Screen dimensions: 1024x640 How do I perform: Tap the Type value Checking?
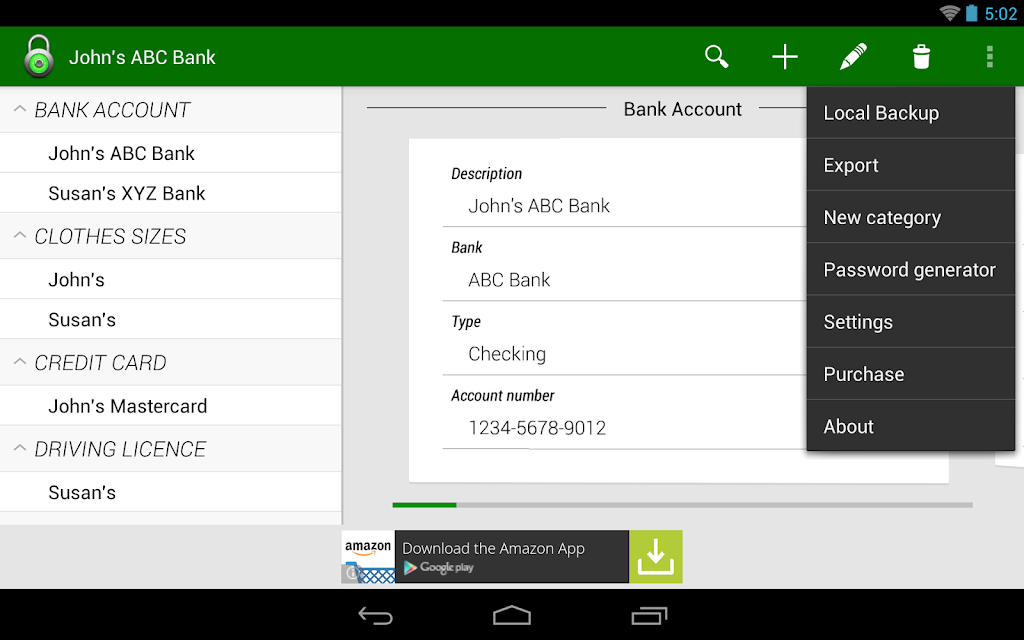coord(507,354)
